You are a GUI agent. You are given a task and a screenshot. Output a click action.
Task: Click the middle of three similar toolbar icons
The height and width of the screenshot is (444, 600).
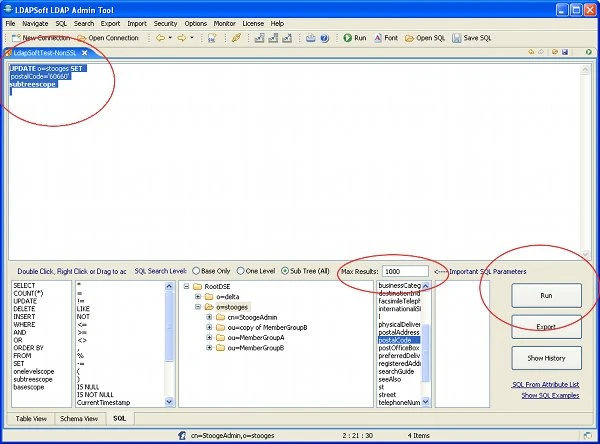tap(273, 38)
